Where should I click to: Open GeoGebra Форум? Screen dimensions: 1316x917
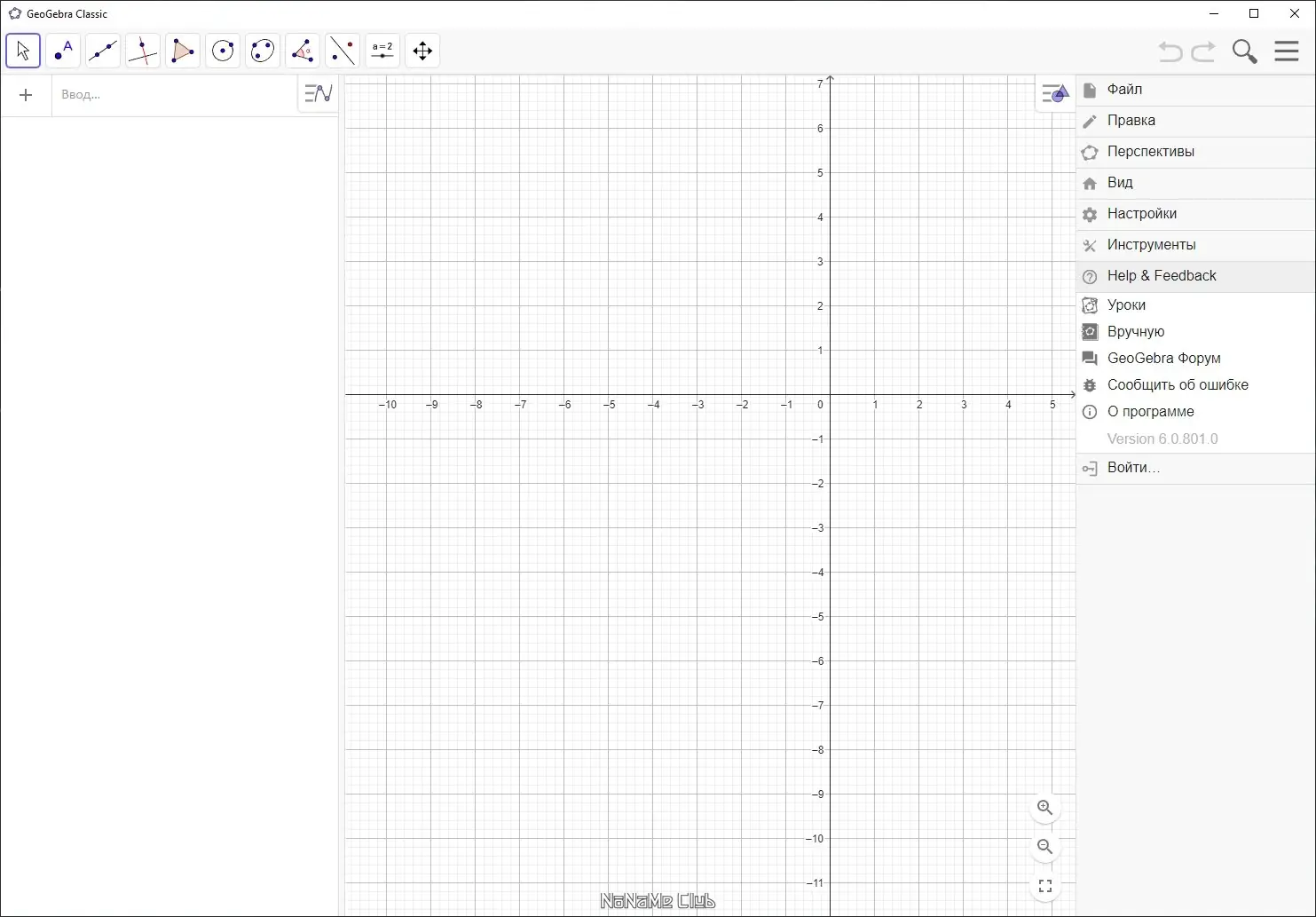[1196, 359]
